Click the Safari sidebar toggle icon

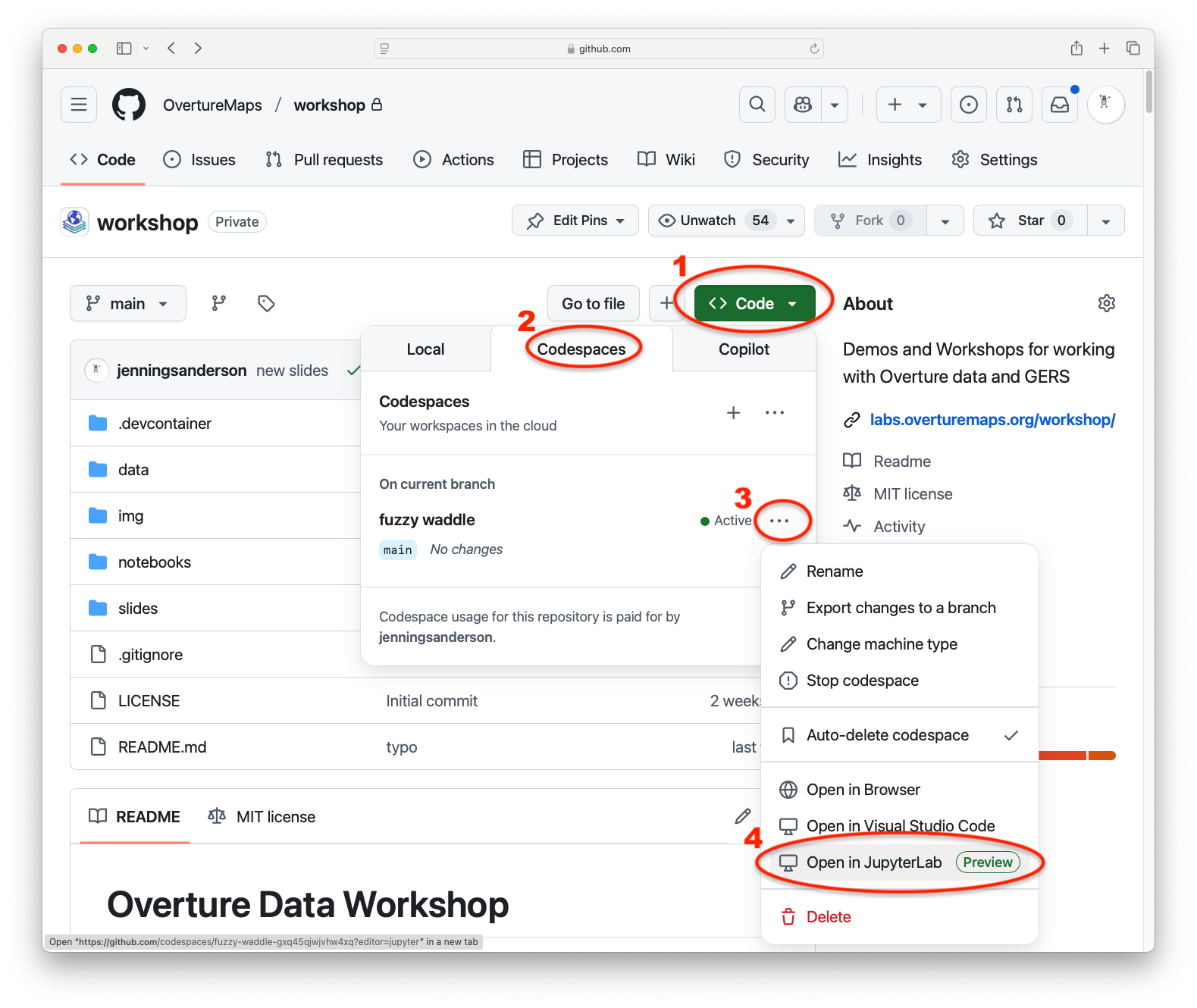pos(124,49)
